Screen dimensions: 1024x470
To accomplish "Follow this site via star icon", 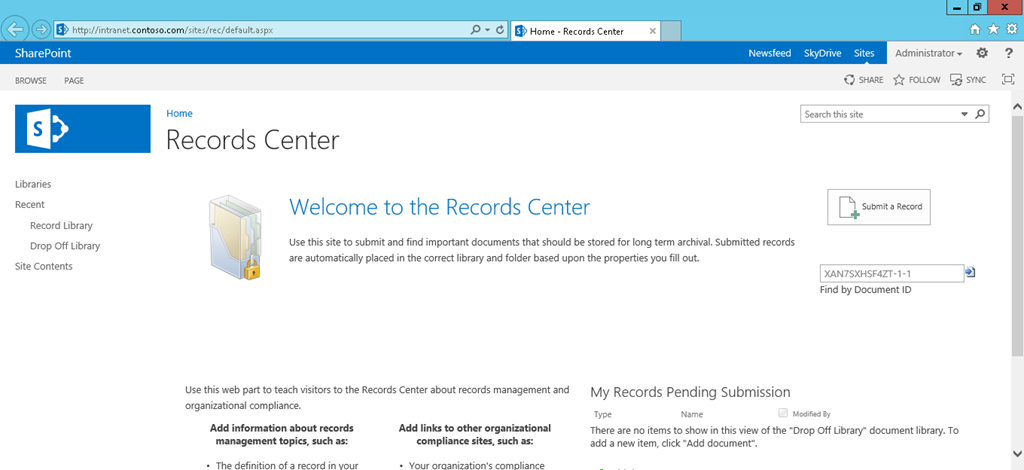I will coord(899,80).
